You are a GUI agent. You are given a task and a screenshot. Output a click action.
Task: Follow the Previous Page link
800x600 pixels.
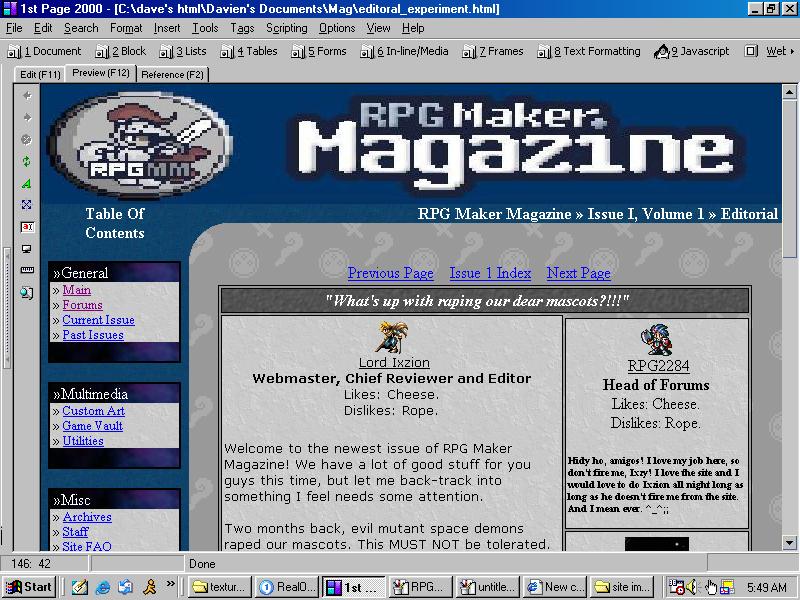pos(391,273)
